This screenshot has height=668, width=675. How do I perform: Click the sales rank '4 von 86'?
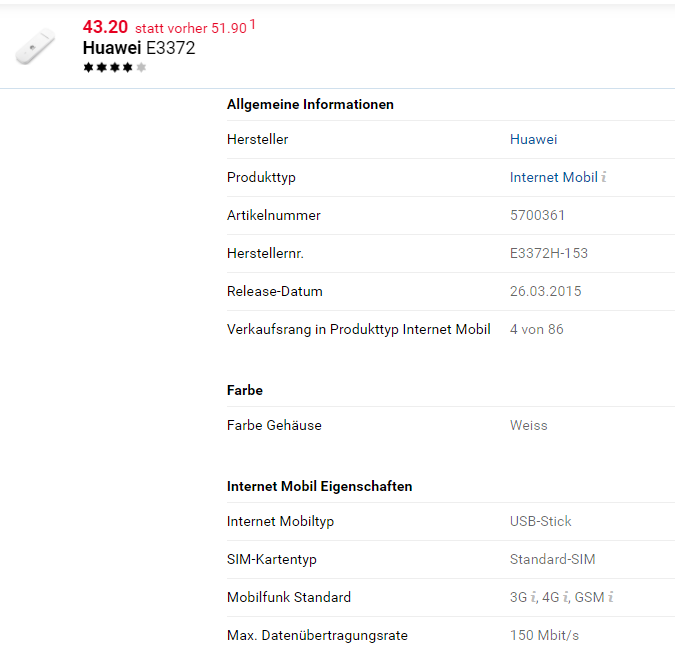click(x=536, y=330)
